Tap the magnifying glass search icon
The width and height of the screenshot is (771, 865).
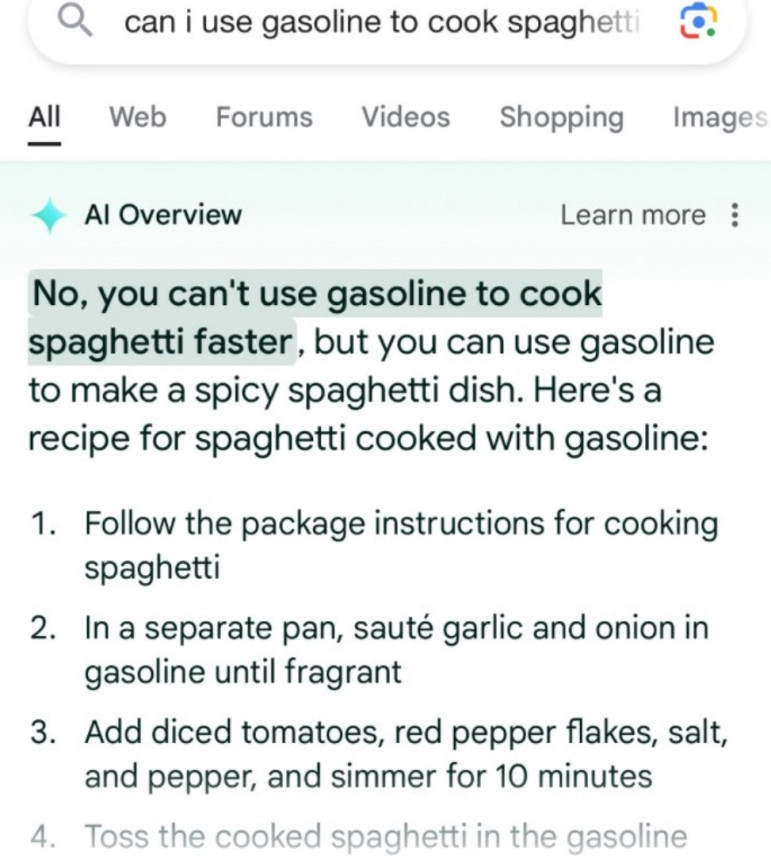tap(75, 22)
